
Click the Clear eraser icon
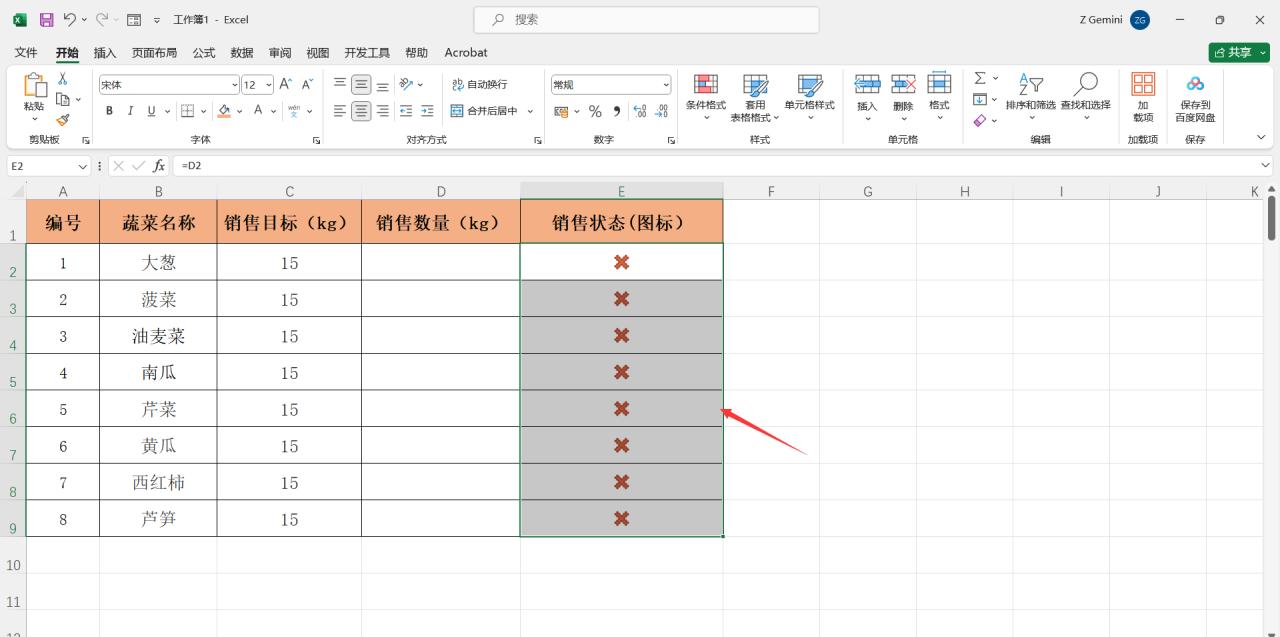point(980,120)
